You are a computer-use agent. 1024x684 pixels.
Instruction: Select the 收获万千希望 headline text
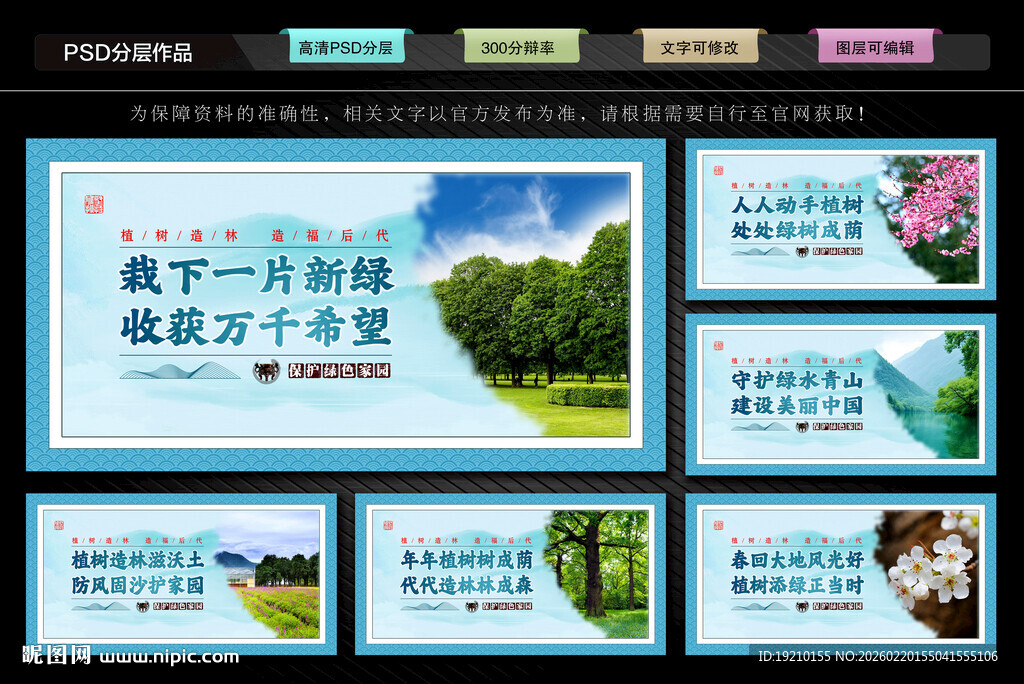(256, 327)
